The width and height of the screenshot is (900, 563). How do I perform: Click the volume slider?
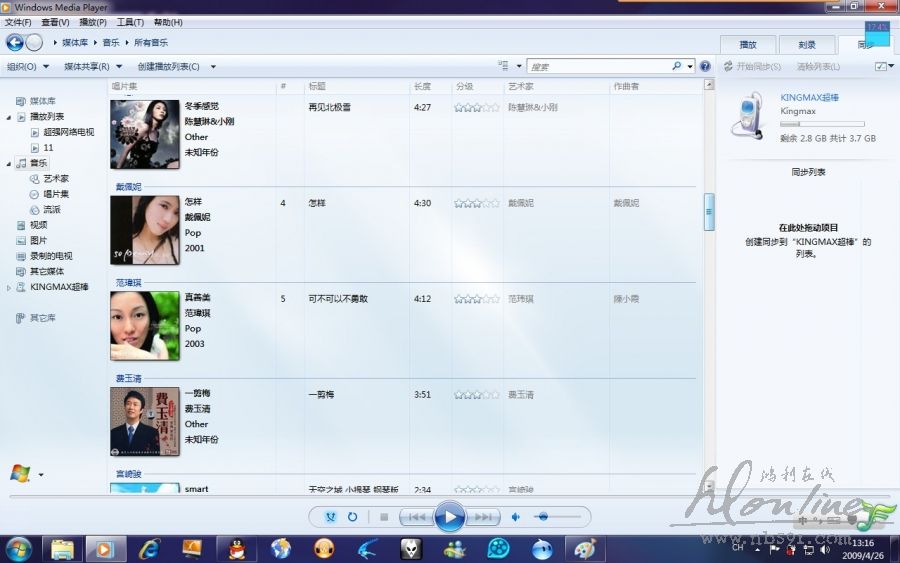555,517
